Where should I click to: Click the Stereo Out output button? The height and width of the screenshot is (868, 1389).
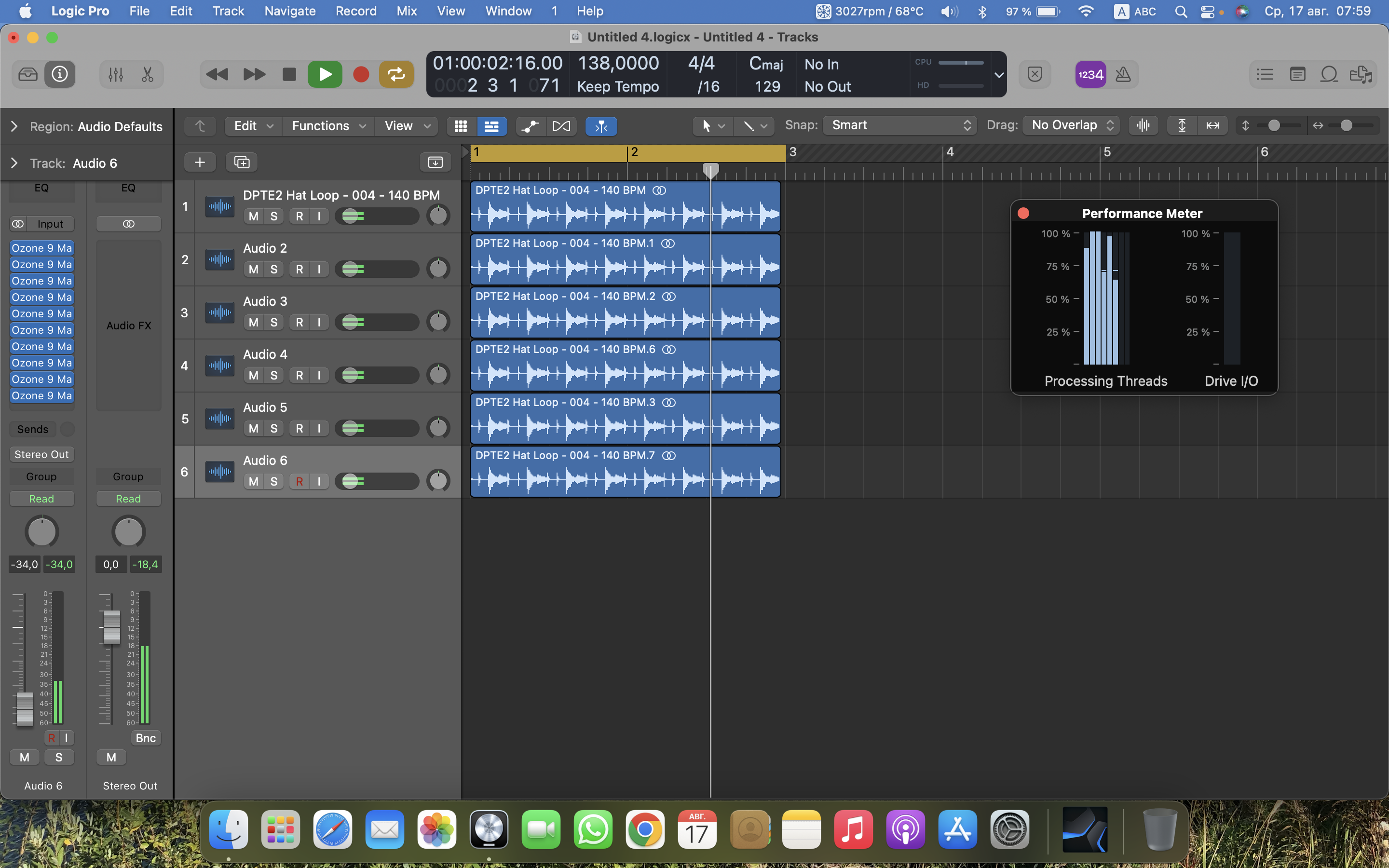tap(41, 454)
